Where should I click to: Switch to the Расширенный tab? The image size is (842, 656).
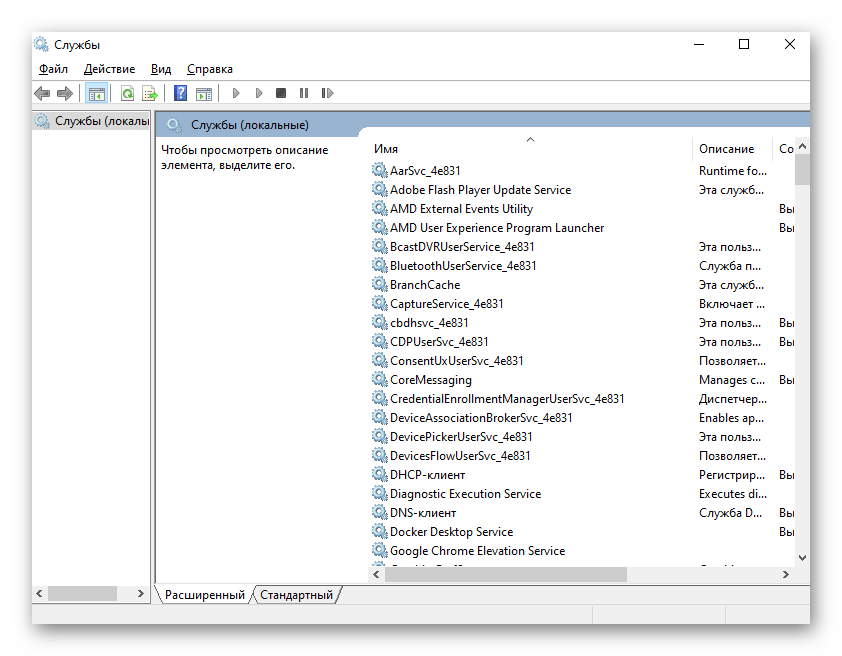(x=204, y=595)
